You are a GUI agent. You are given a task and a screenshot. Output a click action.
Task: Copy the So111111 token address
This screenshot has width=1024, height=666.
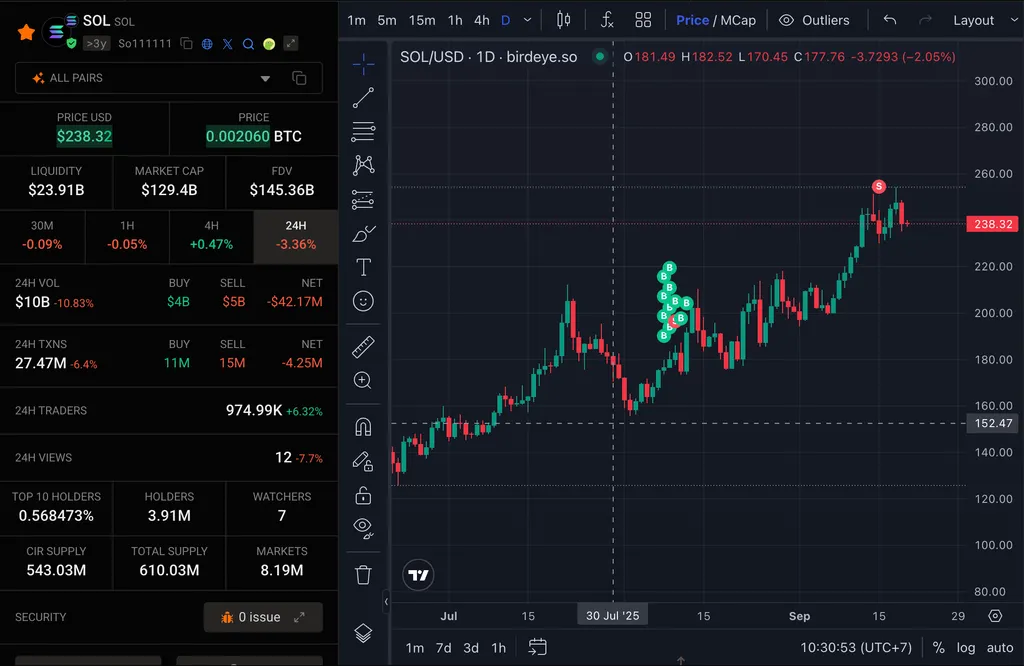pos(187,44)
